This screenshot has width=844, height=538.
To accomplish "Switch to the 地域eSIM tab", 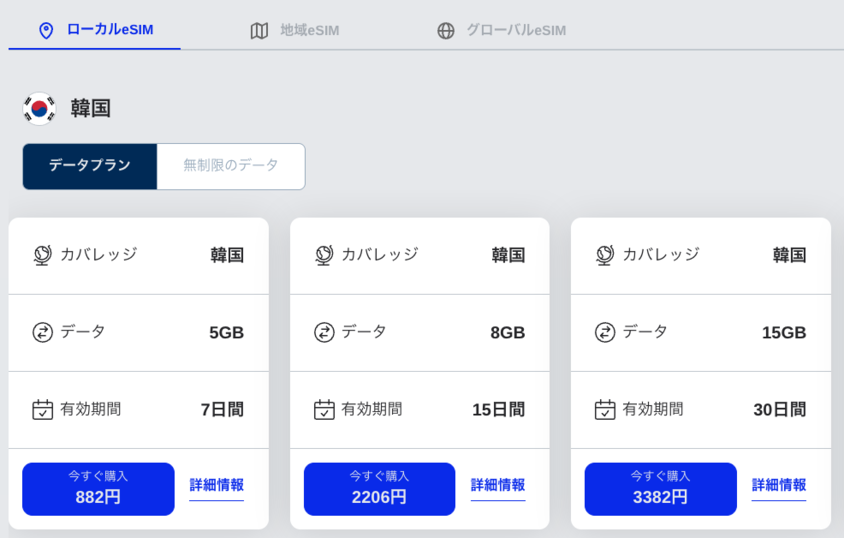I will point(295,31).
